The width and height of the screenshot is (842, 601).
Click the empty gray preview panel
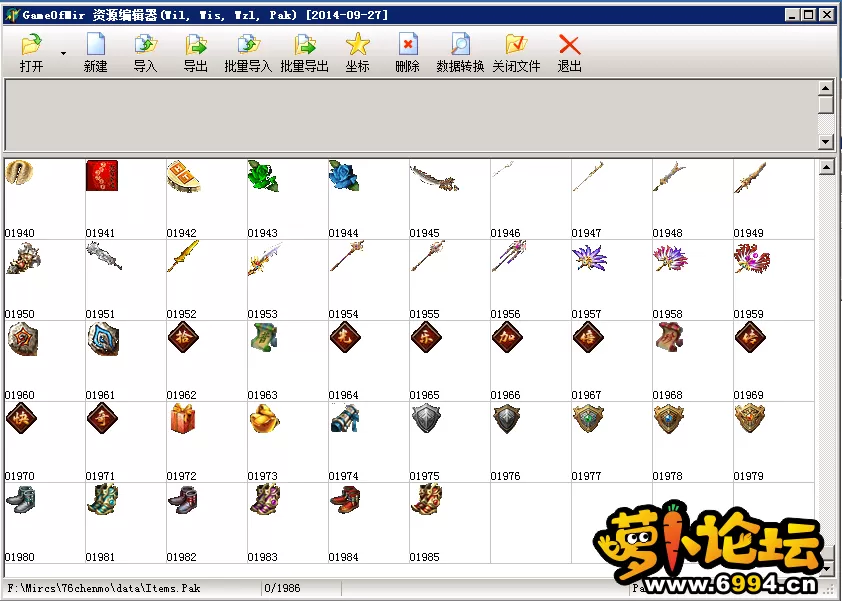pyautogui.click(x=411, y=114)
